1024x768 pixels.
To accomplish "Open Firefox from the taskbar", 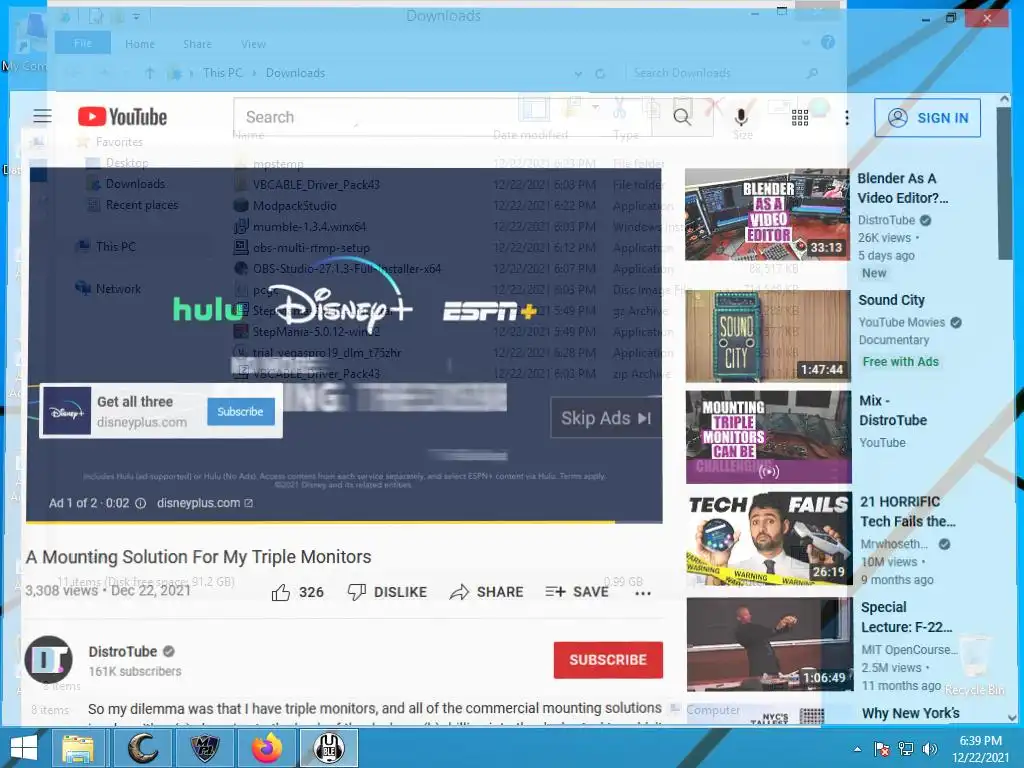I will [x=267, y=748].
